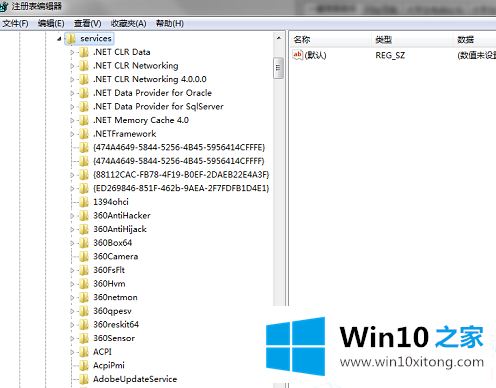Select the 360reskit64 key label
The height and width of the screenshot is (388, 496).
click(x=116, y=325)
